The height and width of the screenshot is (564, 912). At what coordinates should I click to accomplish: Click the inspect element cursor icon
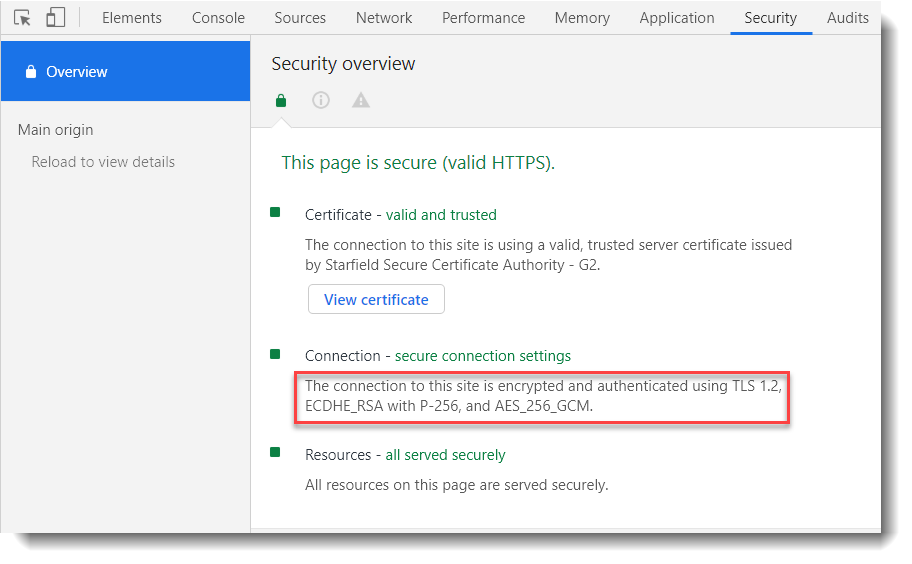click(x=23, y=18)
